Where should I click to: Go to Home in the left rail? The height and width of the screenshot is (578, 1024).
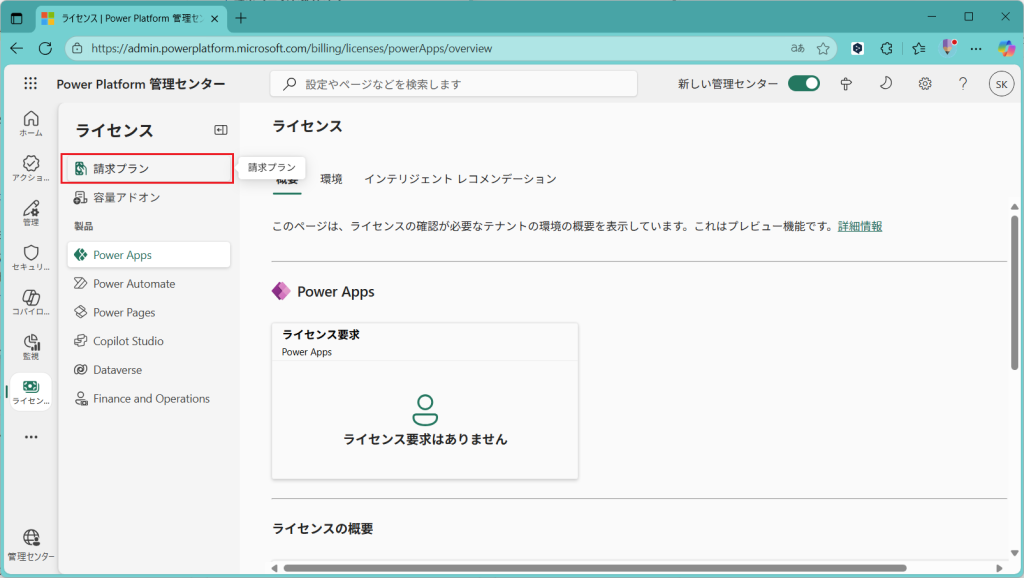[x=31, y=123]
